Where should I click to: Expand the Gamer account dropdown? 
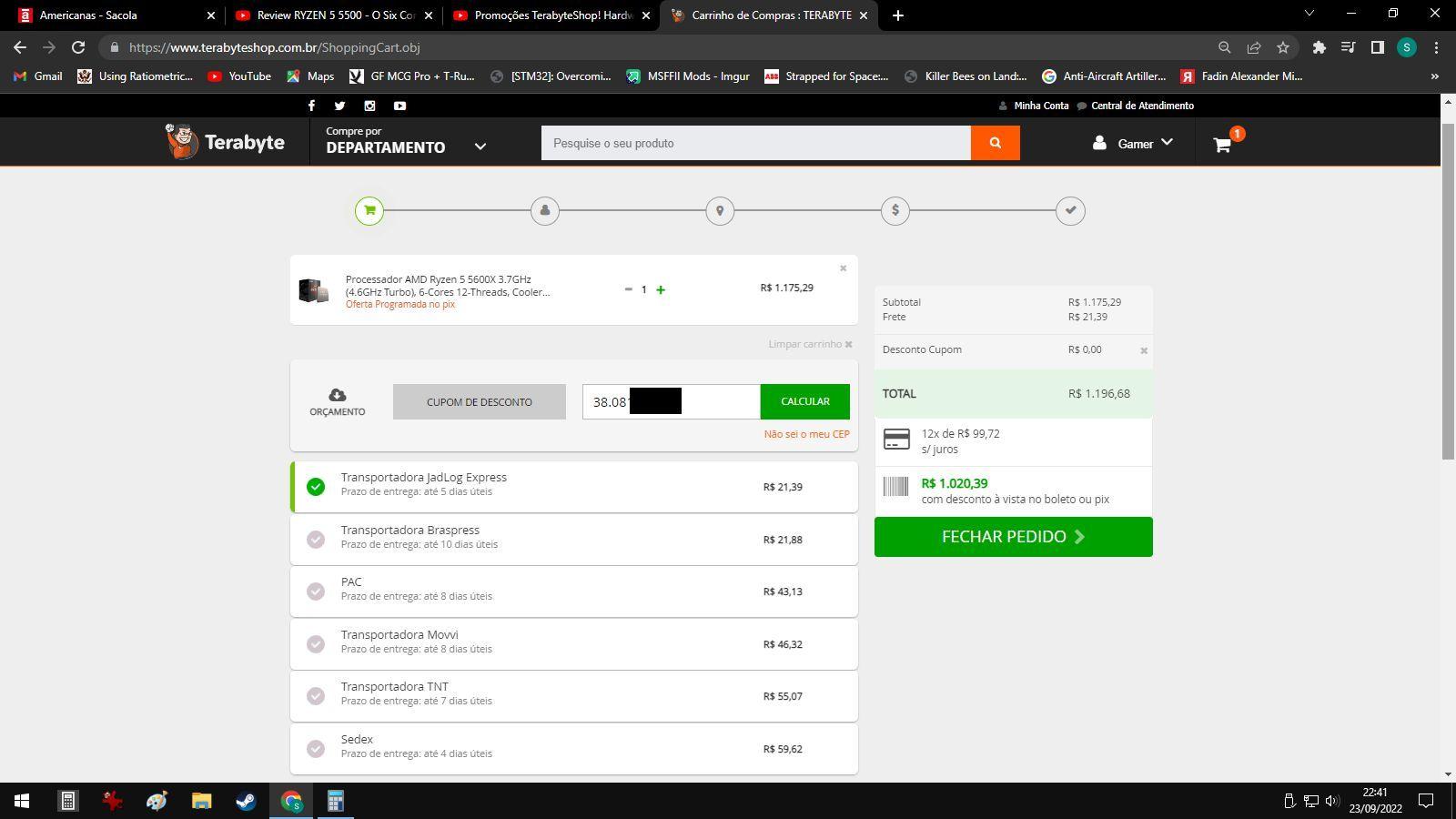[x=1133, y=143]
